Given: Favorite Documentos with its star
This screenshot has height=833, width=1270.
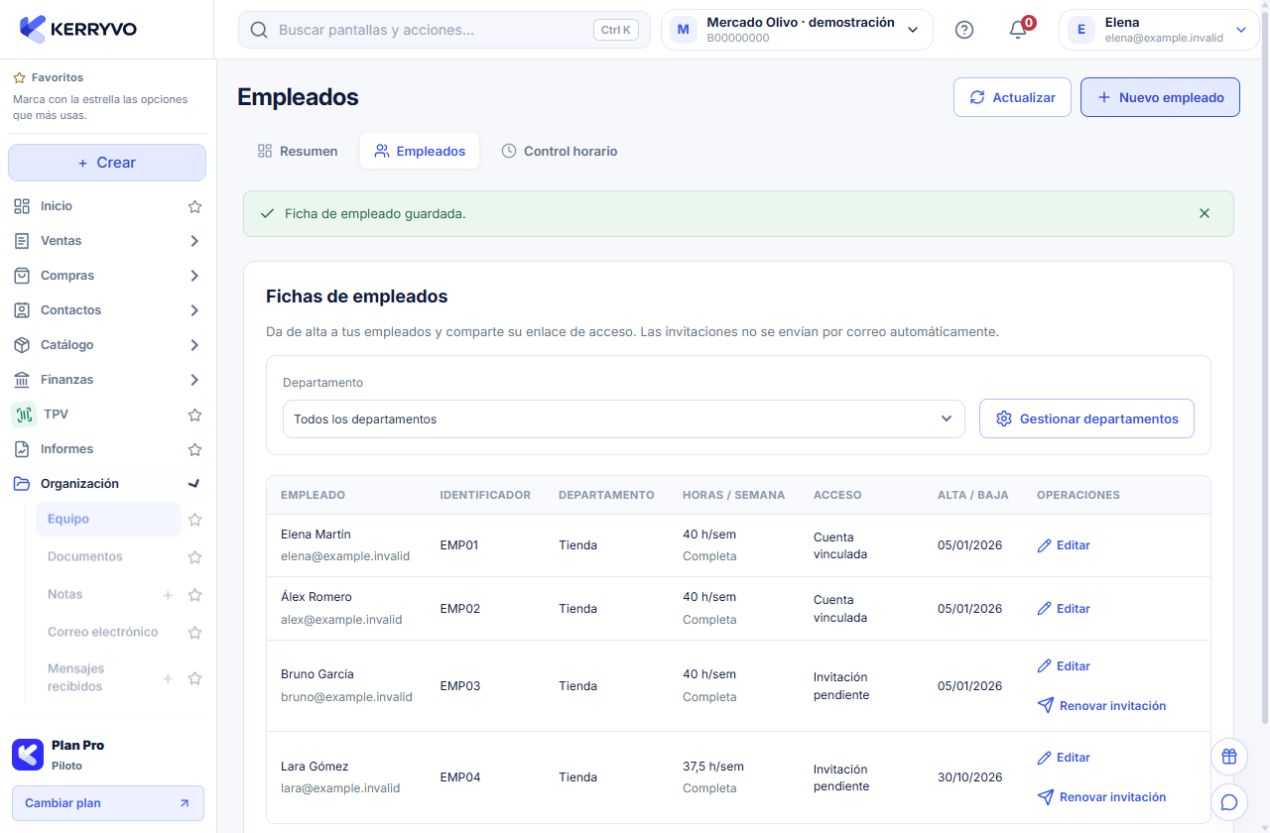Looking at the screenshot, I should [x=195, y=557].
